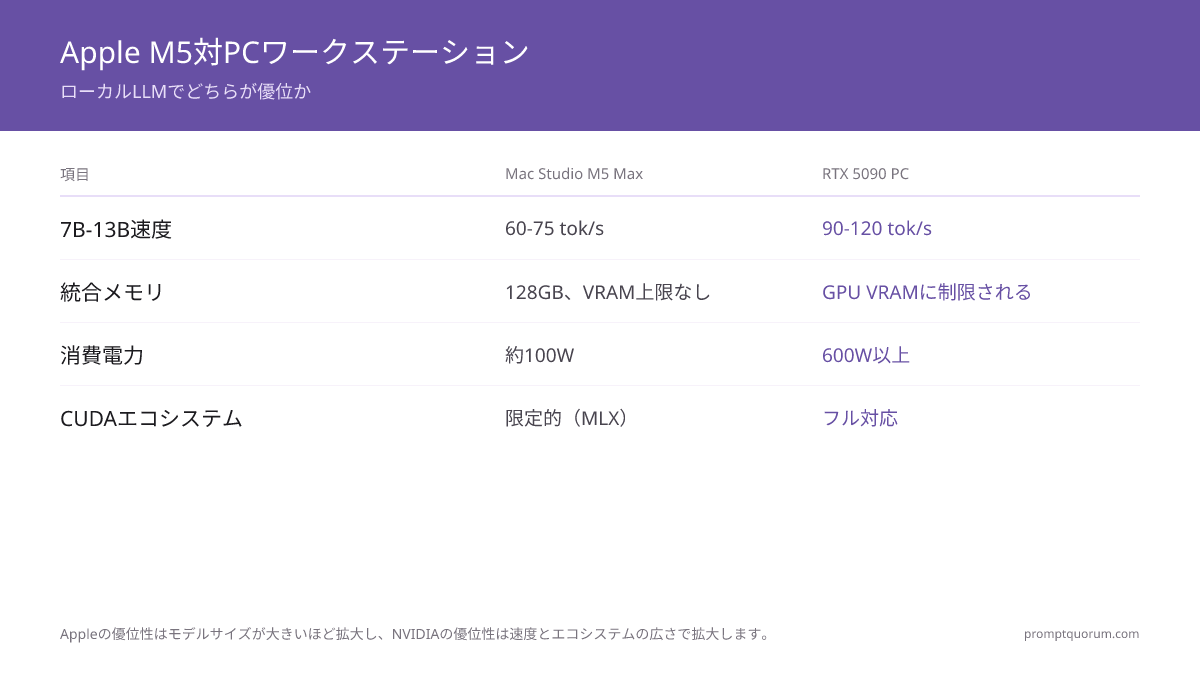Screen dimensions: 1200x675
Task: Click the row label '統合メモリ'
Action: coord(112,292)
